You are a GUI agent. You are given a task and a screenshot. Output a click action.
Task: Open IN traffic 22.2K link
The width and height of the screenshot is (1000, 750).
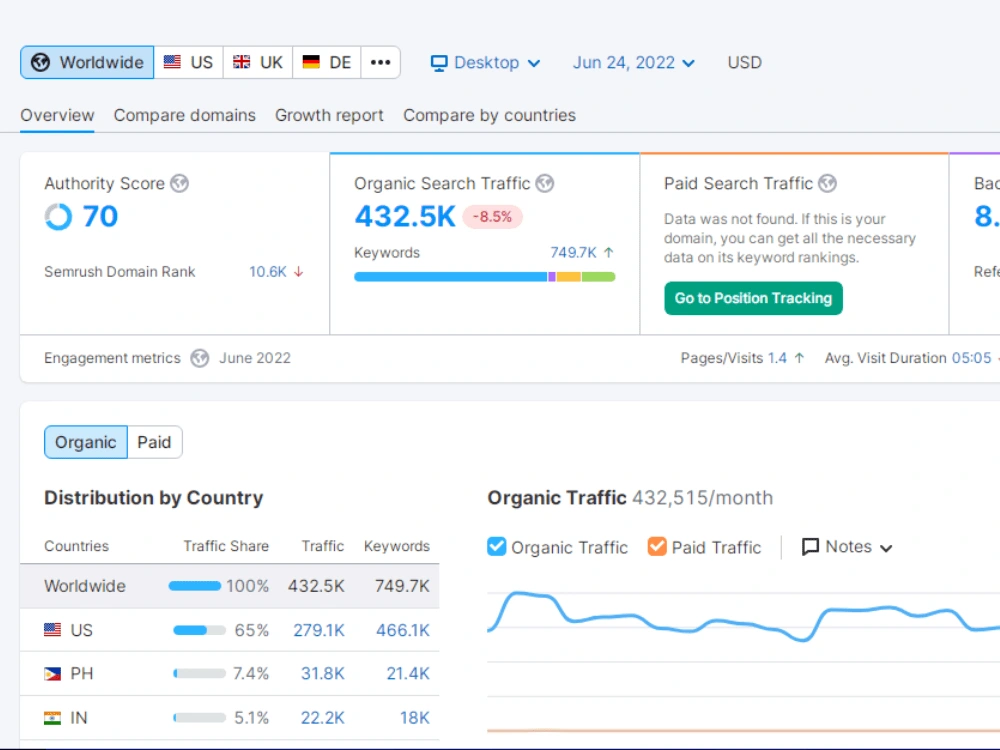[323, 718]
